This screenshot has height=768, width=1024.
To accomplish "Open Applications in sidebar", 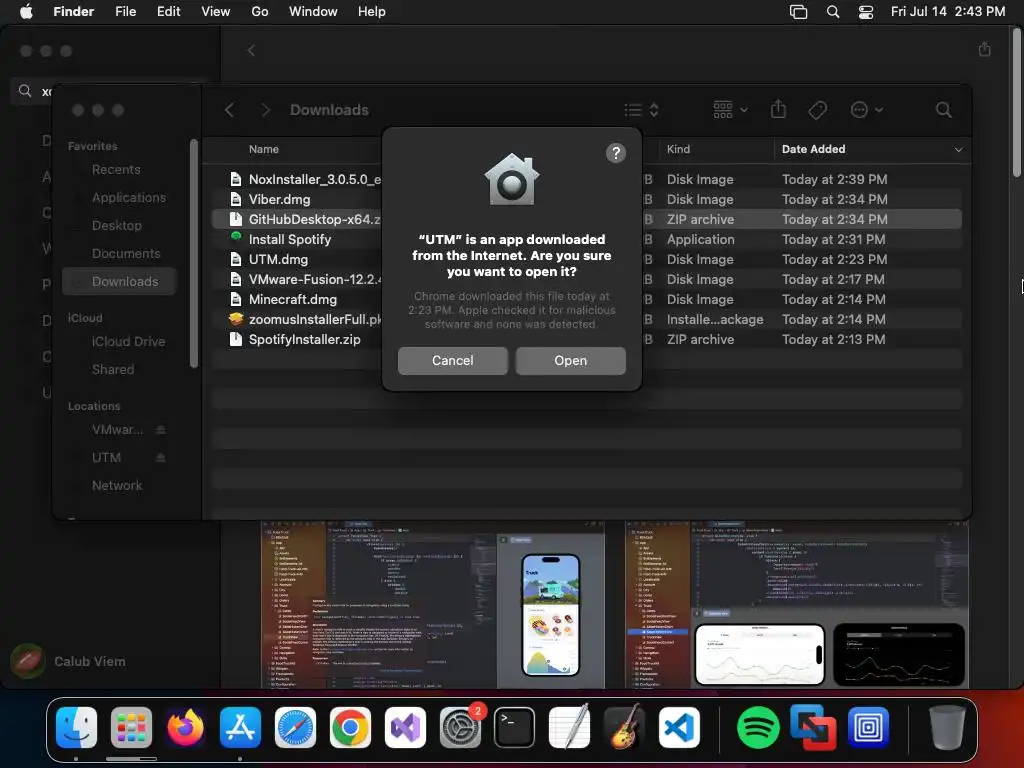I will pyautogui.click(x=128, y=197).
